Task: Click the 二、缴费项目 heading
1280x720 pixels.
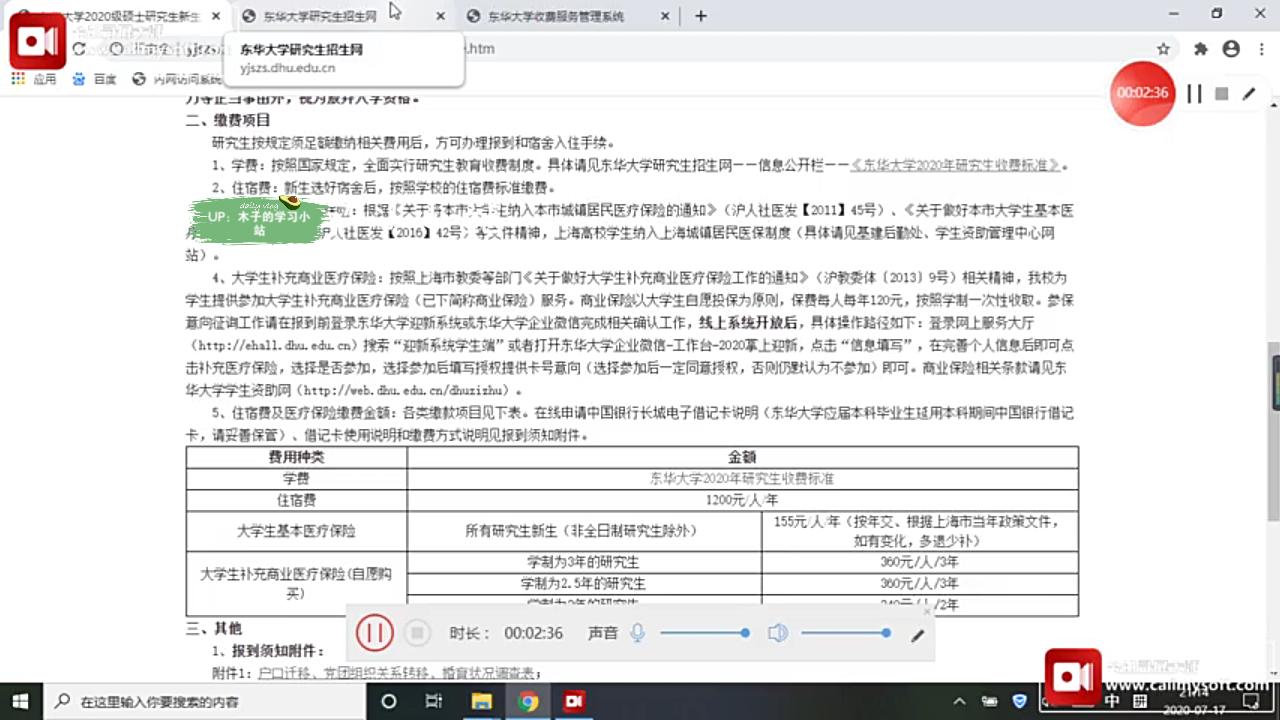Action: [x=228, y=120]
